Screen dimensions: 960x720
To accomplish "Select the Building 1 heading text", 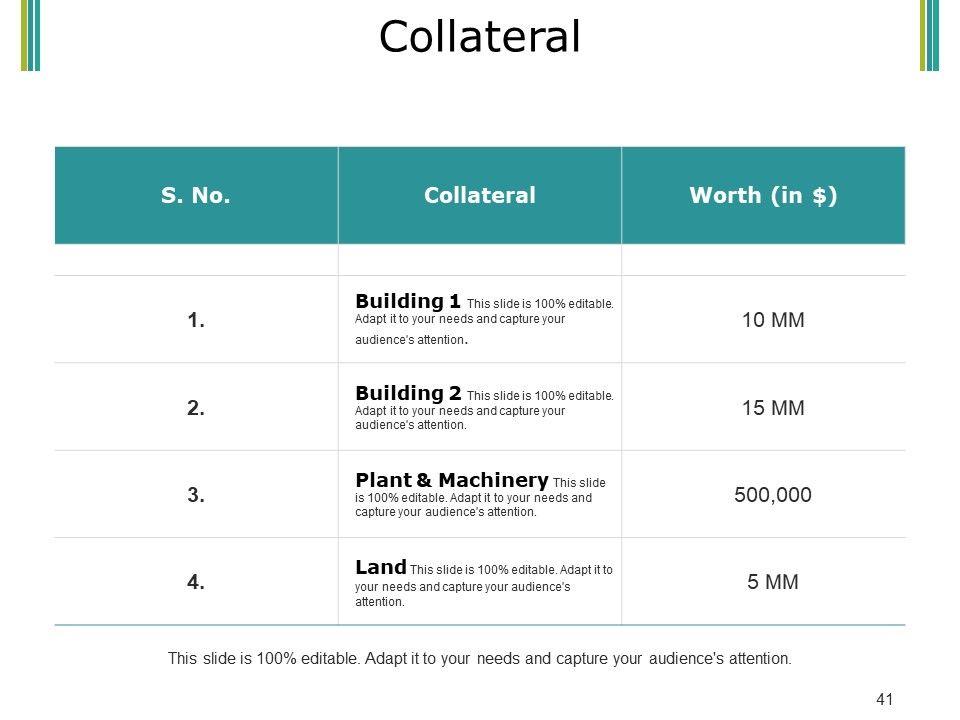I will pyautogui.click(x=408, y=302).
